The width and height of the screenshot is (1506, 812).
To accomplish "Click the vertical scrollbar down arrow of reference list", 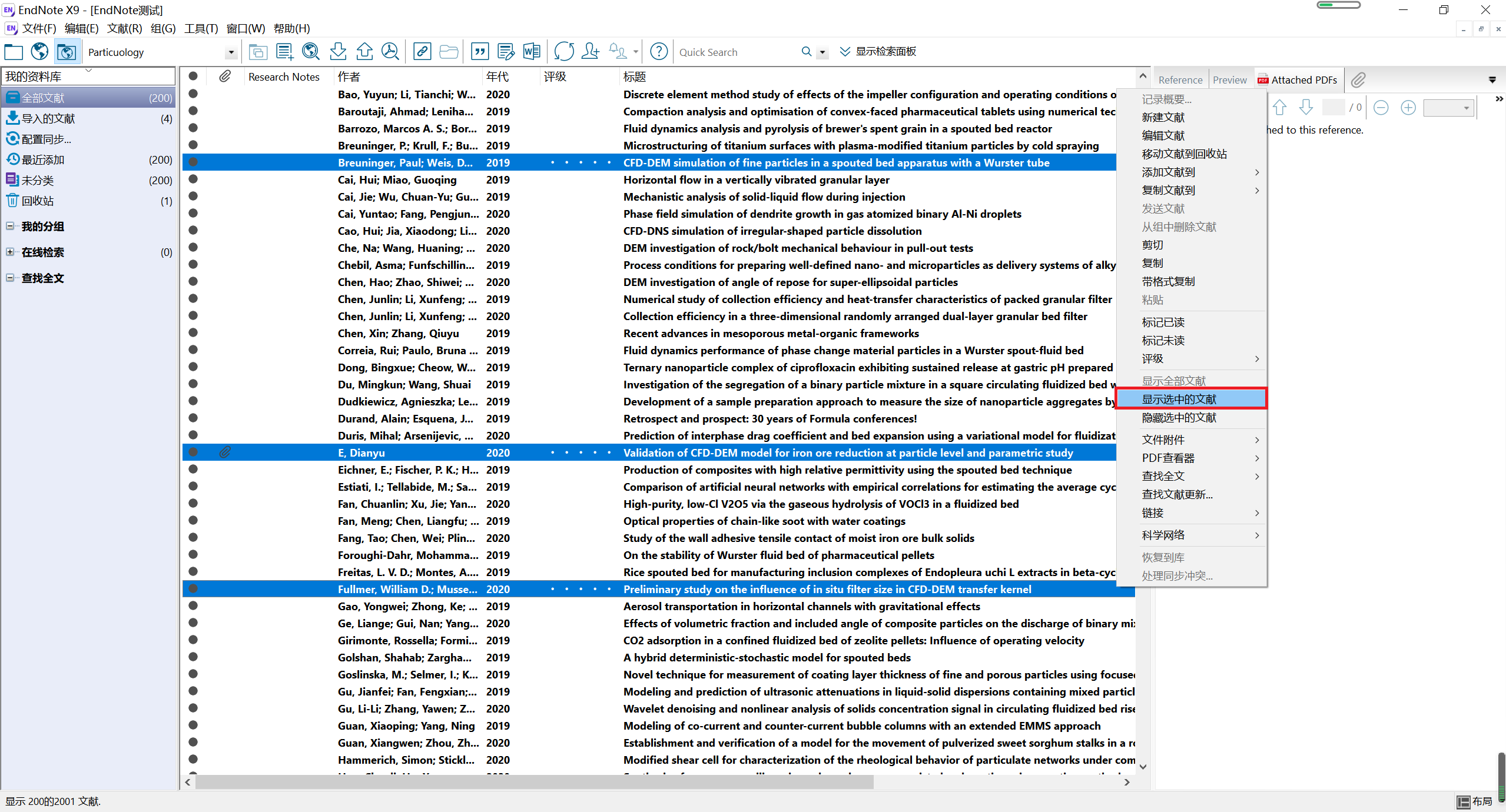I will click(x=1143, y=767).
